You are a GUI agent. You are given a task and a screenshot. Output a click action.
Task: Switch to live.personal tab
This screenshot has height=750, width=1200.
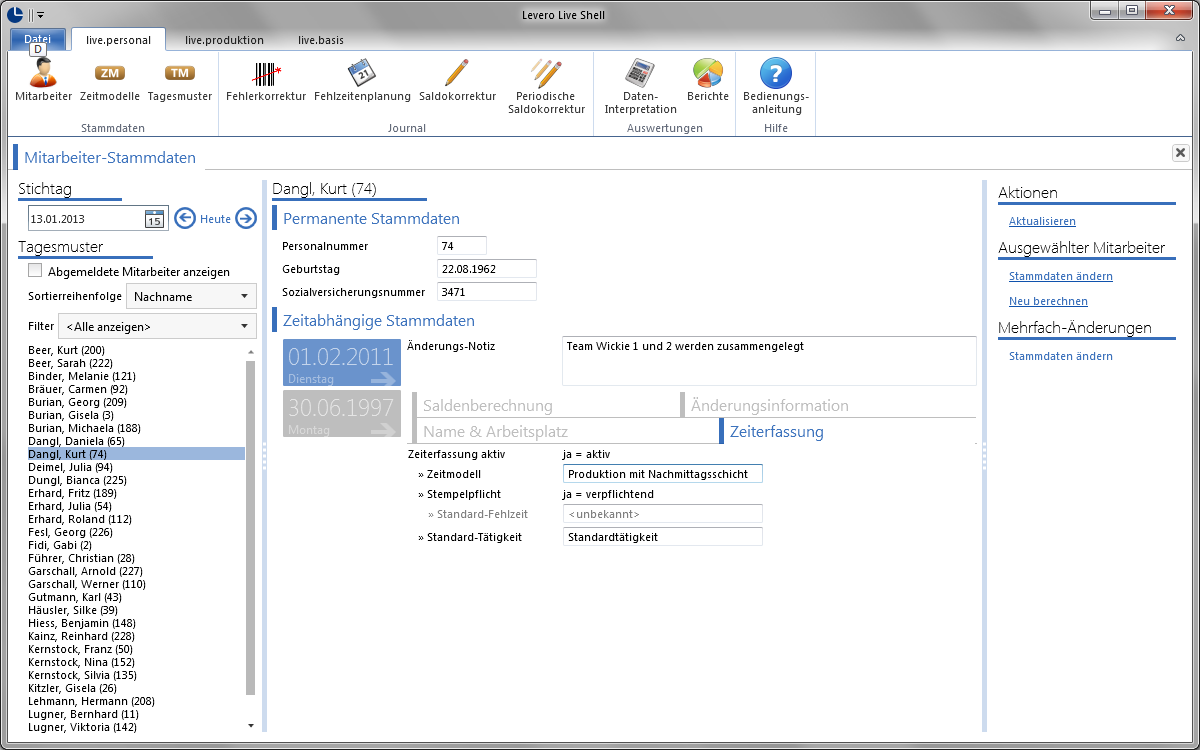click(119, 40)
